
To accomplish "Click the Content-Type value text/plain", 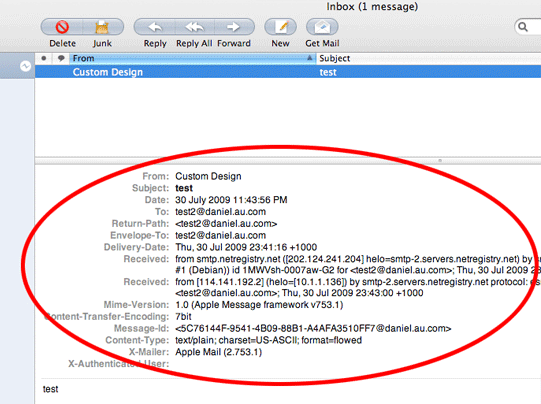I will [x=268, y=340].
